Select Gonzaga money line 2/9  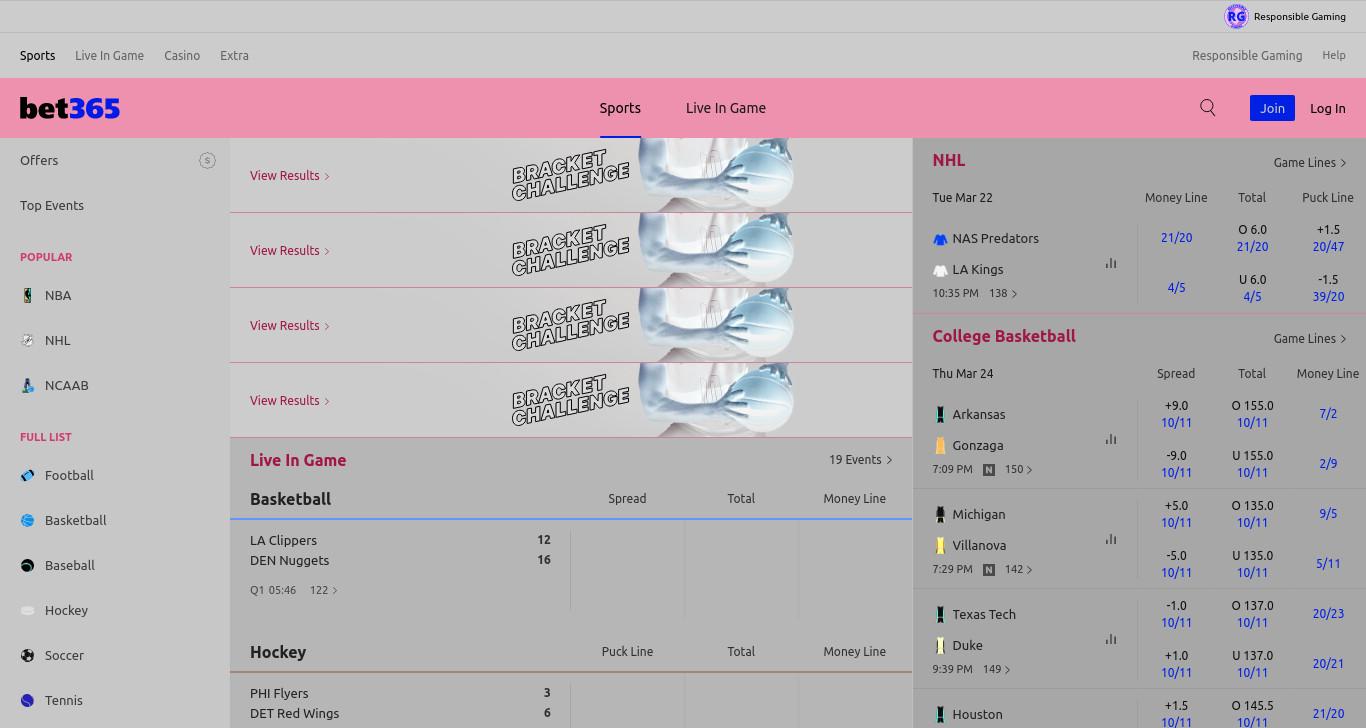pyautogui.click(x=1328, y=464)
